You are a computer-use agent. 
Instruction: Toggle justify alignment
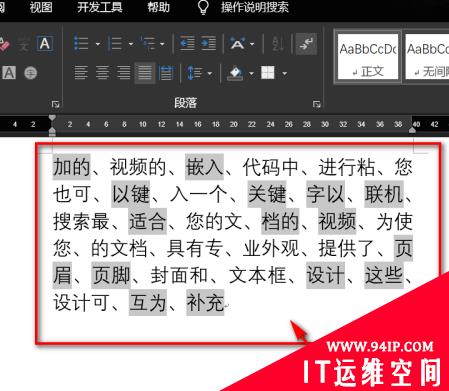pyautogui.click(x=145, y=72)
